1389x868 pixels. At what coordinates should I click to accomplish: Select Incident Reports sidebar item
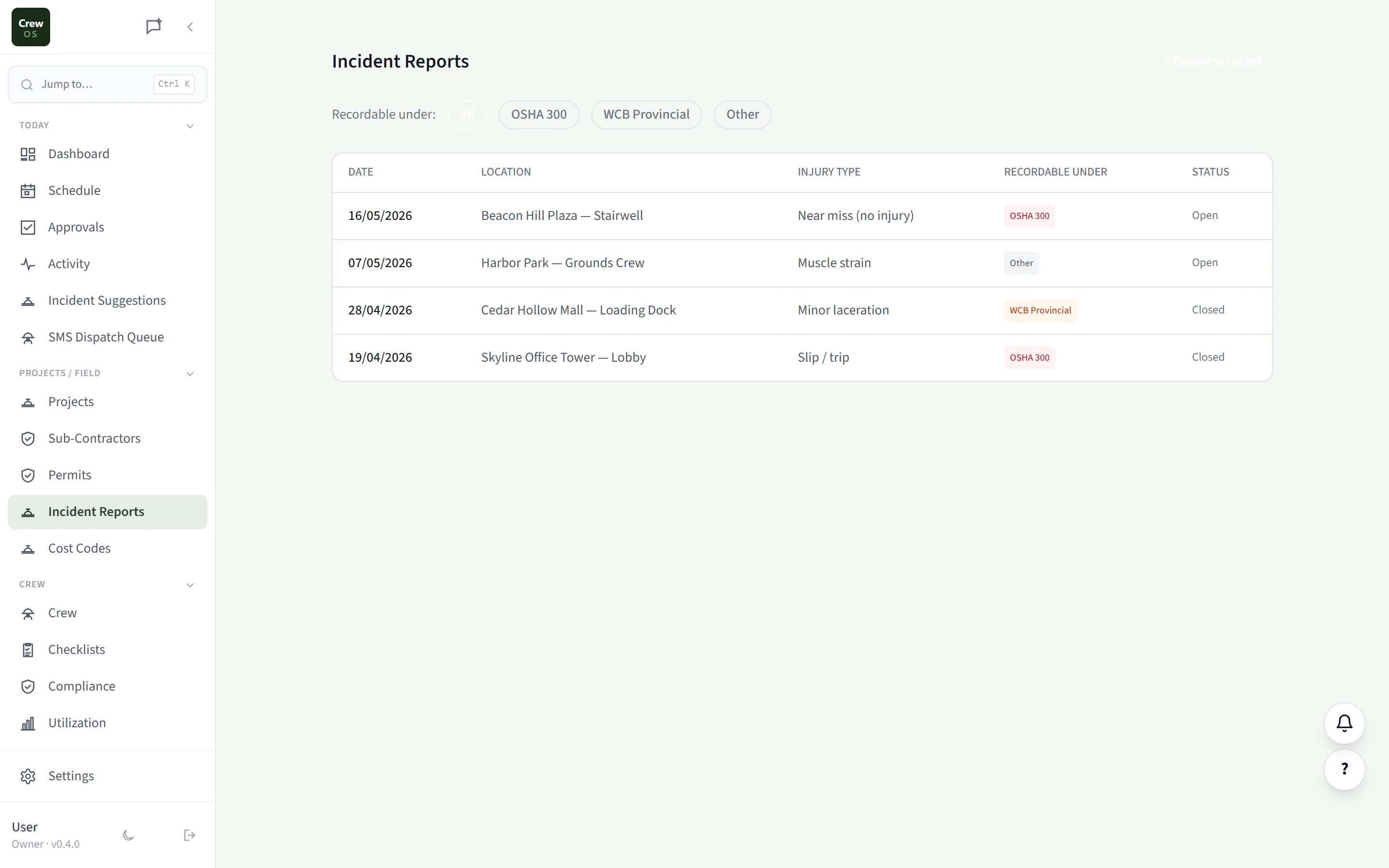coord(108,512)
